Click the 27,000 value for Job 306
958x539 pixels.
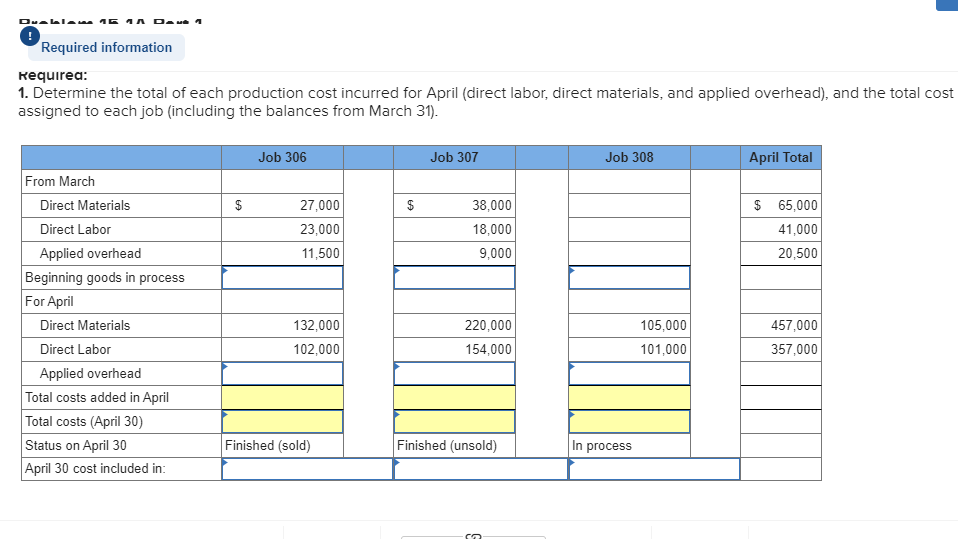pos(320,205)
